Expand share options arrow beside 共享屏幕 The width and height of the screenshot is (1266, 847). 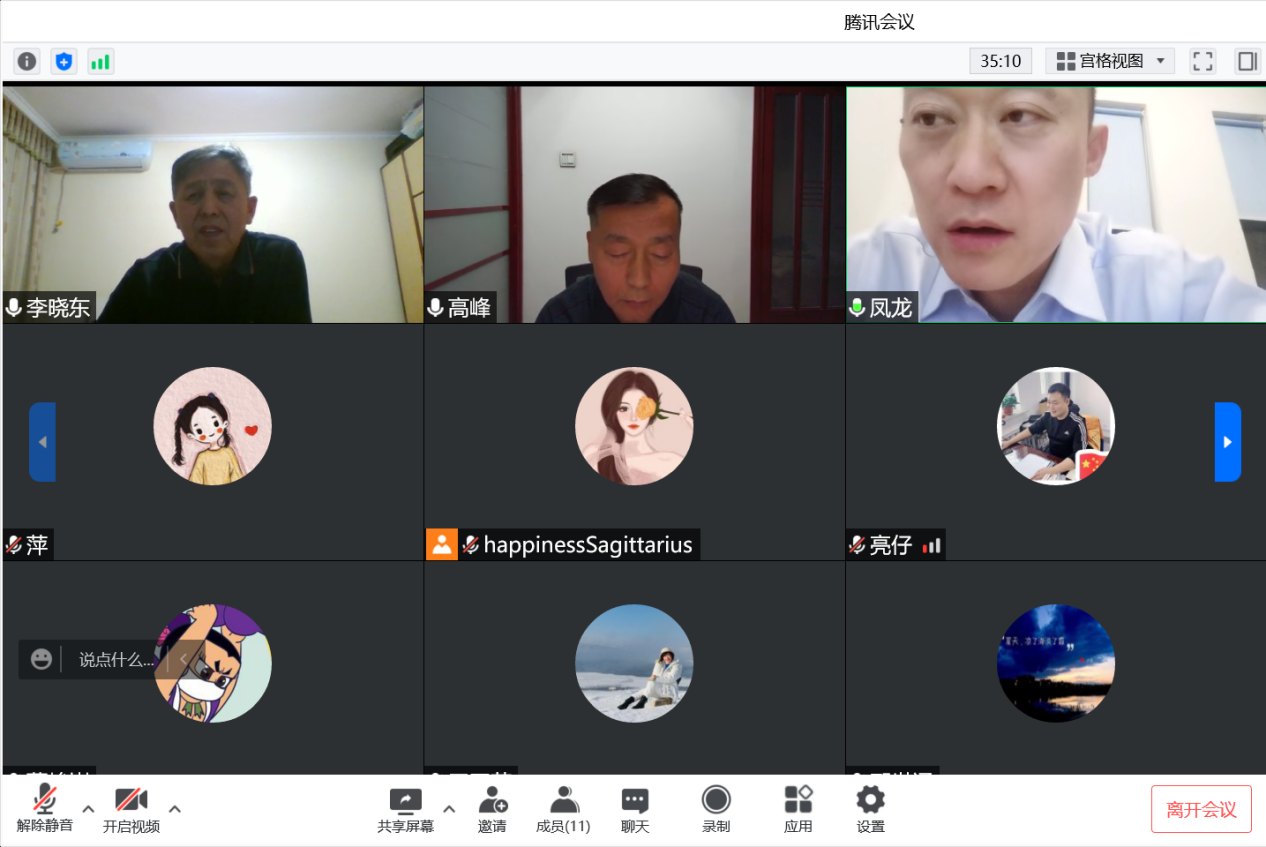tap(449, 808)
